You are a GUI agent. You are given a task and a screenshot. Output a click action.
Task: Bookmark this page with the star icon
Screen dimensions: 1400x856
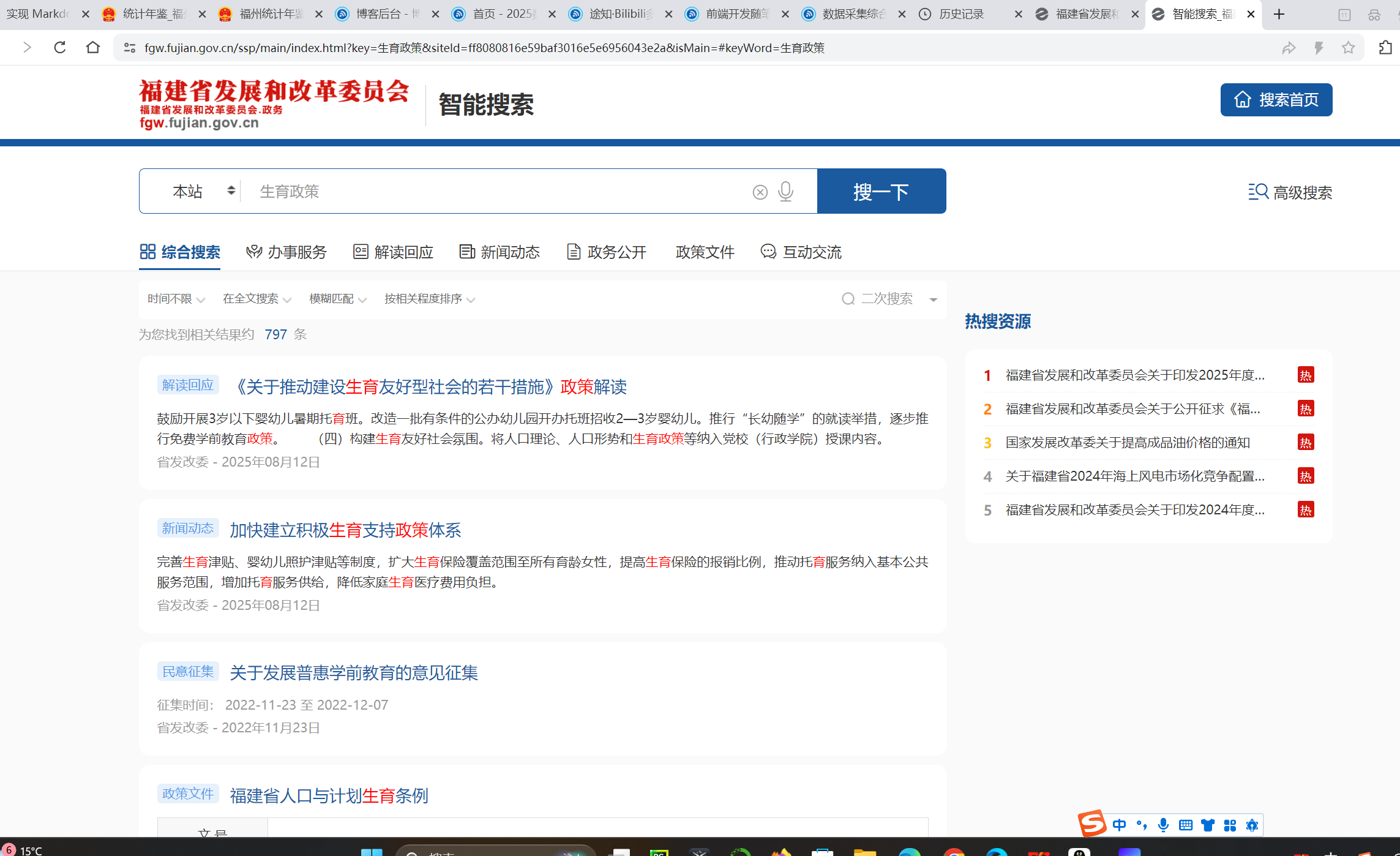1347,47
